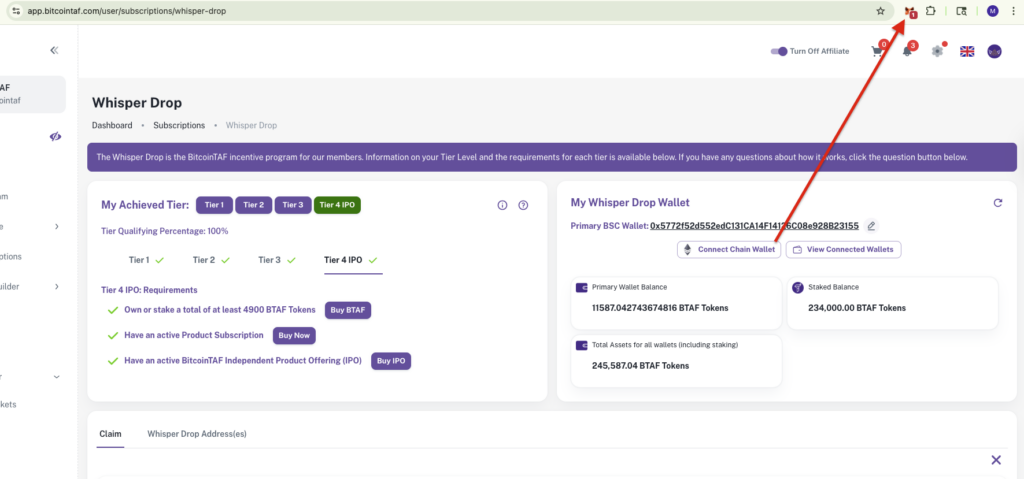Click the Tier 2 achieved badge
The height and width of the screenshot is (479, 1024).
(253, 205)
